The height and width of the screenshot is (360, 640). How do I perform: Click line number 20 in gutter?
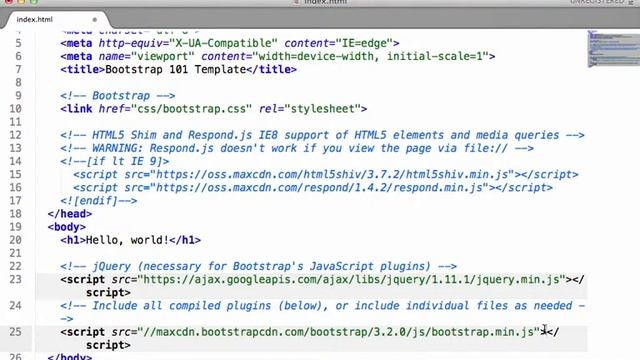coord(16,240)
